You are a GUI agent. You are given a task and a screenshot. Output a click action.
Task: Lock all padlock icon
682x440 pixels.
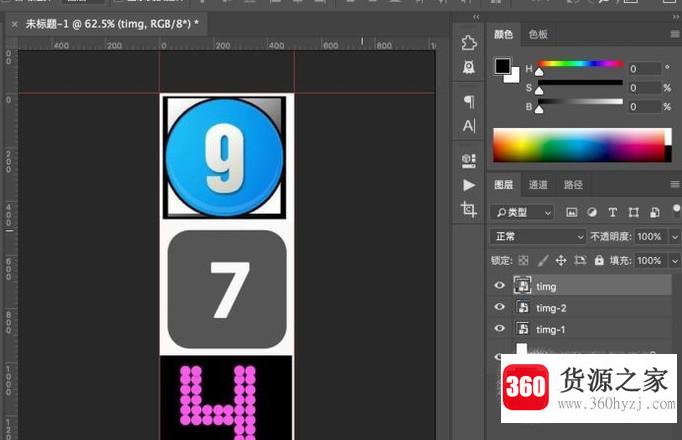pos(599,260)
